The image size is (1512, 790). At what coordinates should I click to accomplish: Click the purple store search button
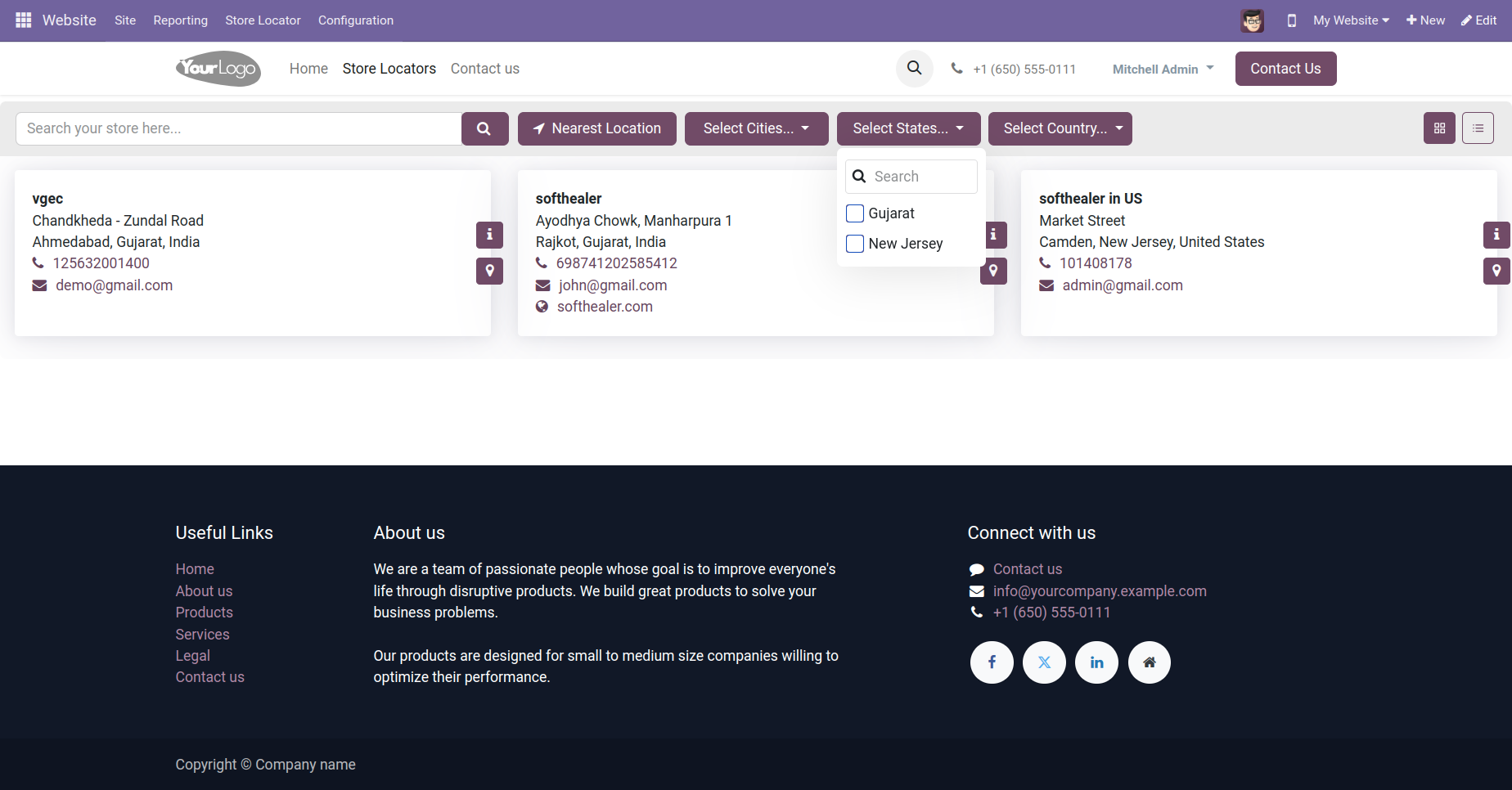point(484,128)
